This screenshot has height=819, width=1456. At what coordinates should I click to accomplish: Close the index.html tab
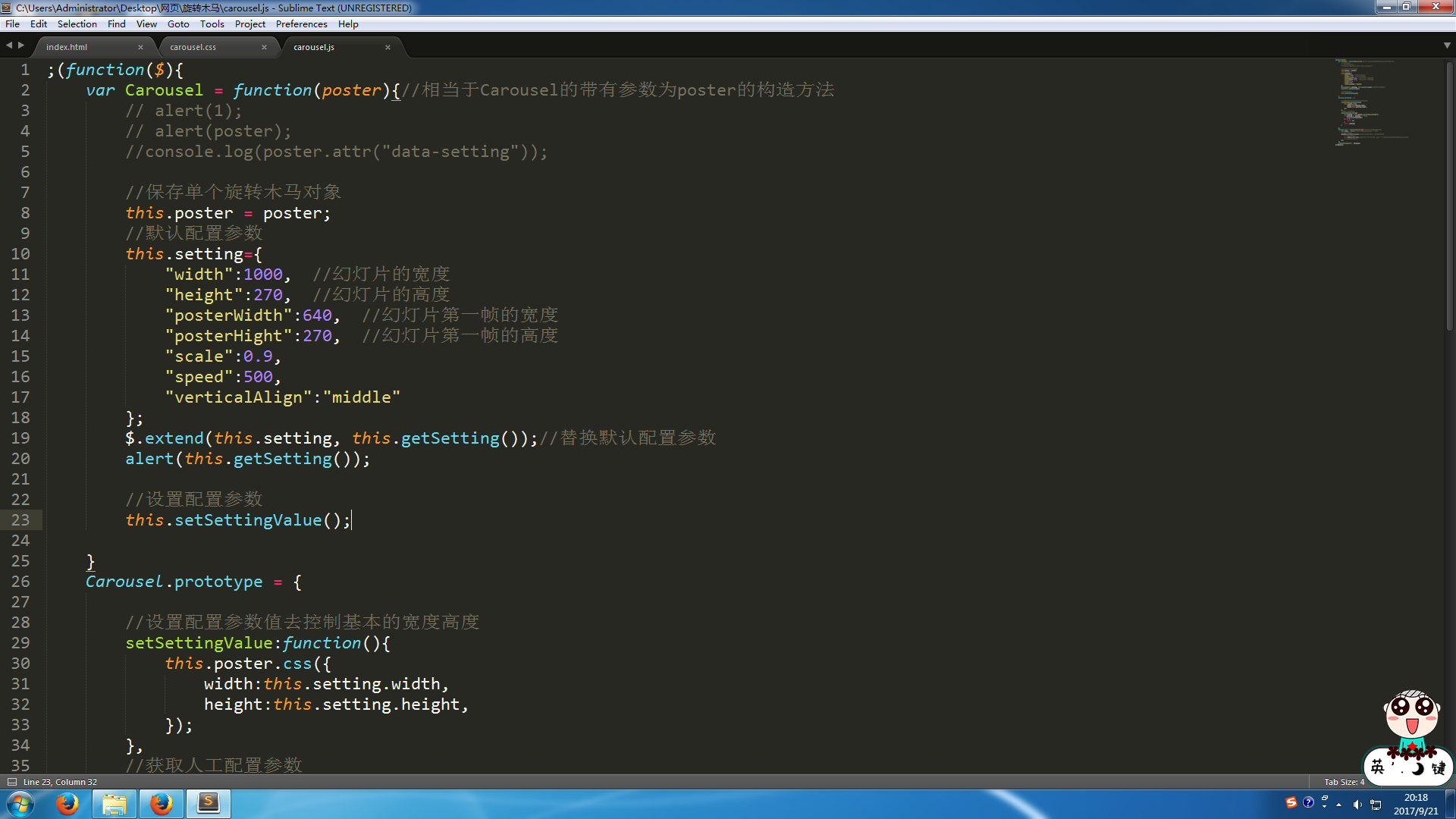point(140,47)
